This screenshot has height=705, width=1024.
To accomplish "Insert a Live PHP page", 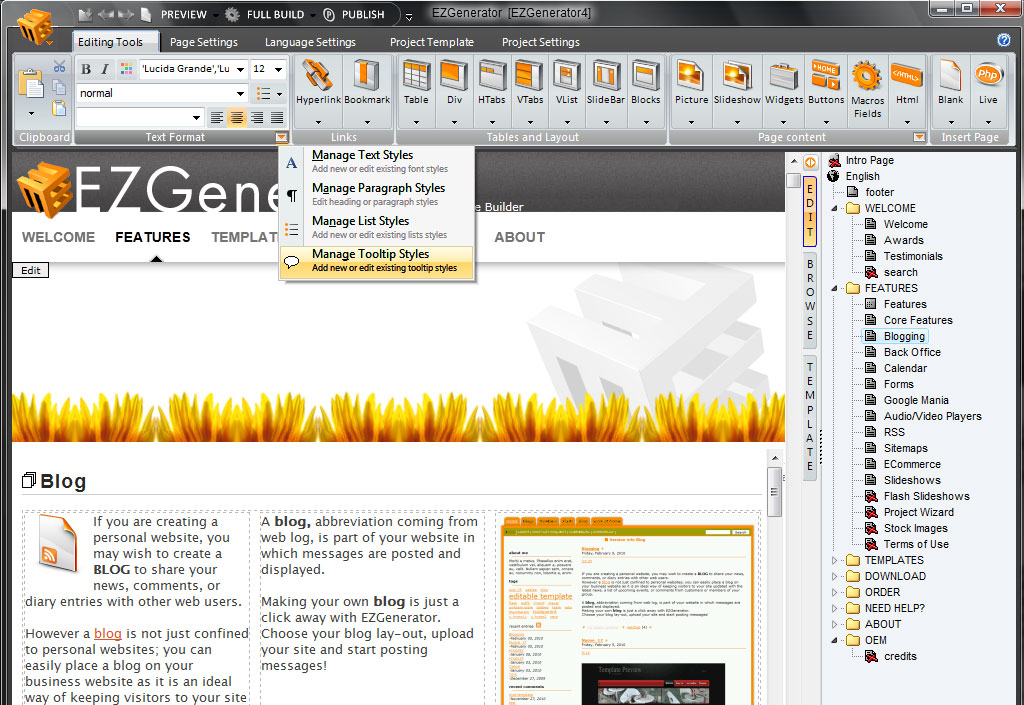I will (x=988, y=78).
